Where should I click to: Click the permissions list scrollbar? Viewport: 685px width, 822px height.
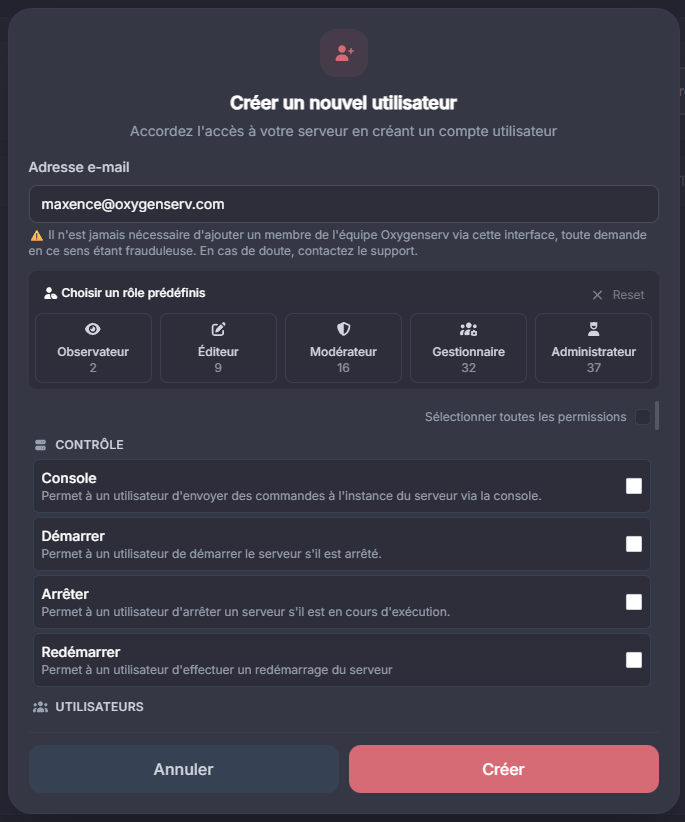point(657,415)
